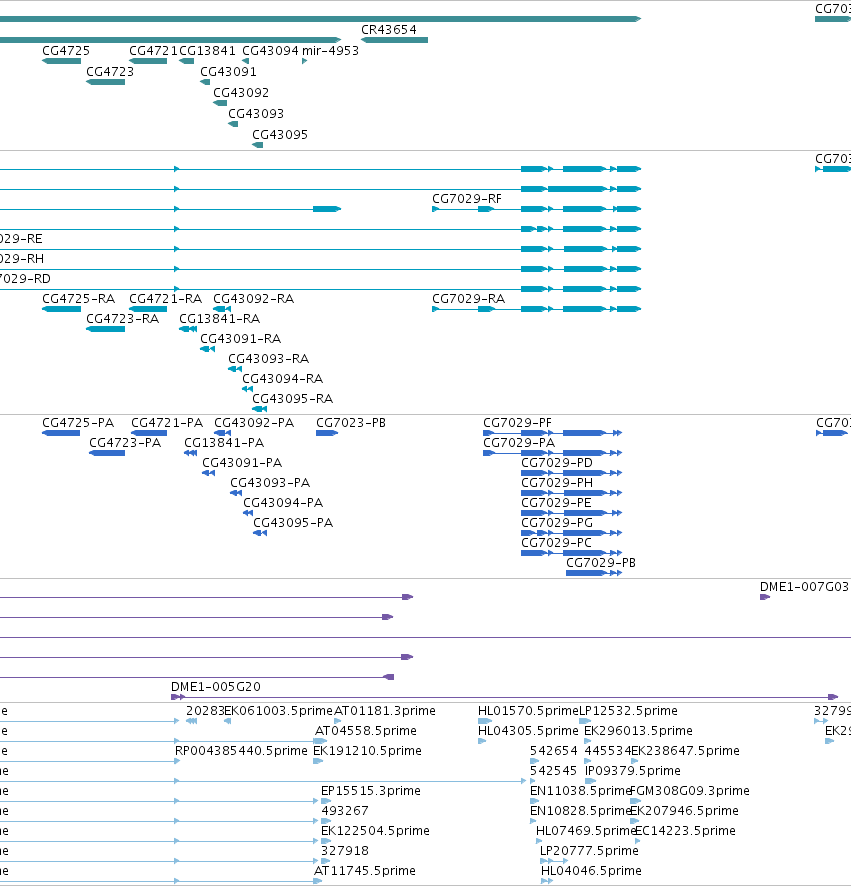Screen dimensions: 851x886
Task: Select EST label IP09379.5prime
Action: coord(632,770)
